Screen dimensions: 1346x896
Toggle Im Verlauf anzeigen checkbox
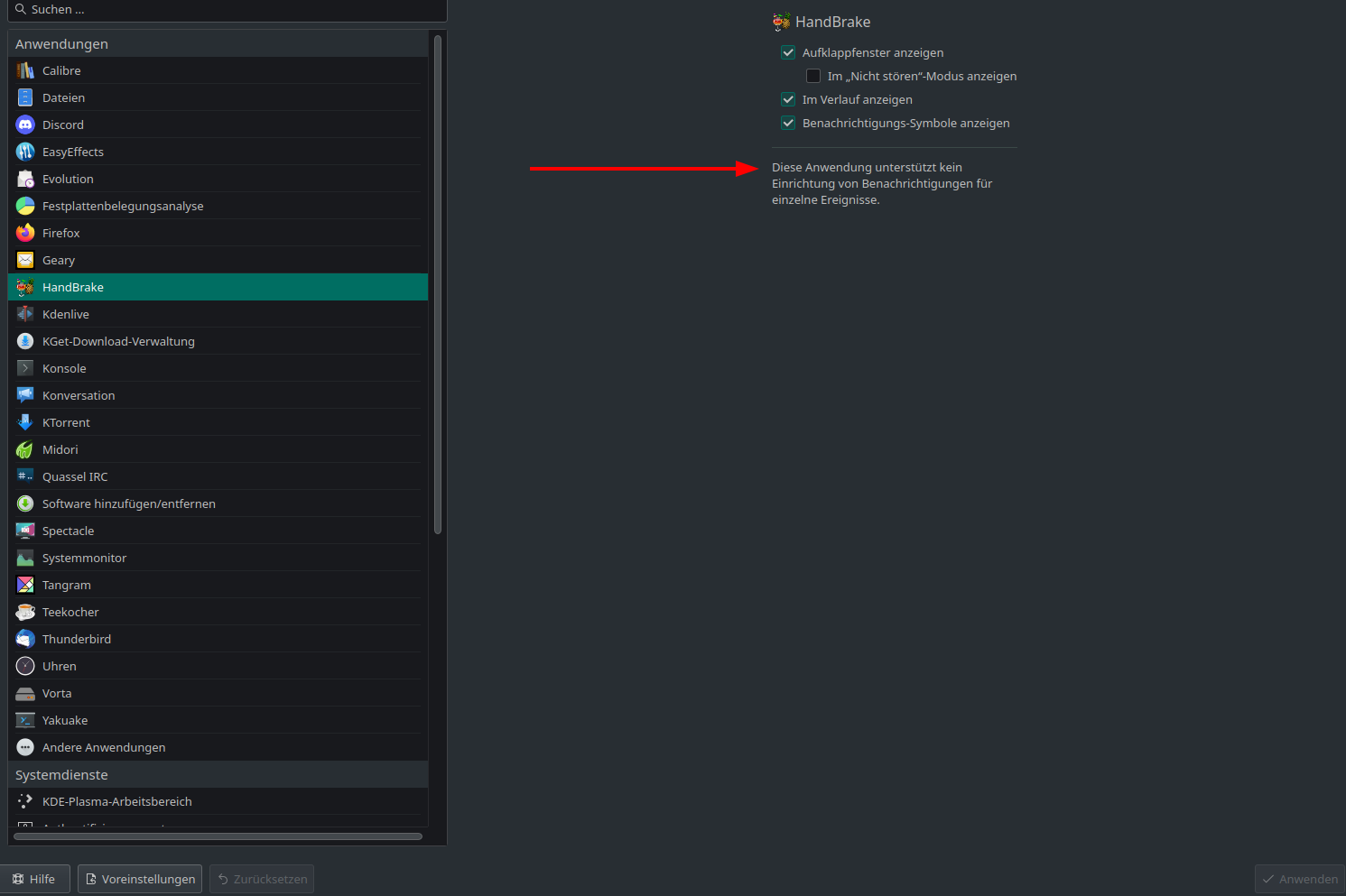pos(788,99)
